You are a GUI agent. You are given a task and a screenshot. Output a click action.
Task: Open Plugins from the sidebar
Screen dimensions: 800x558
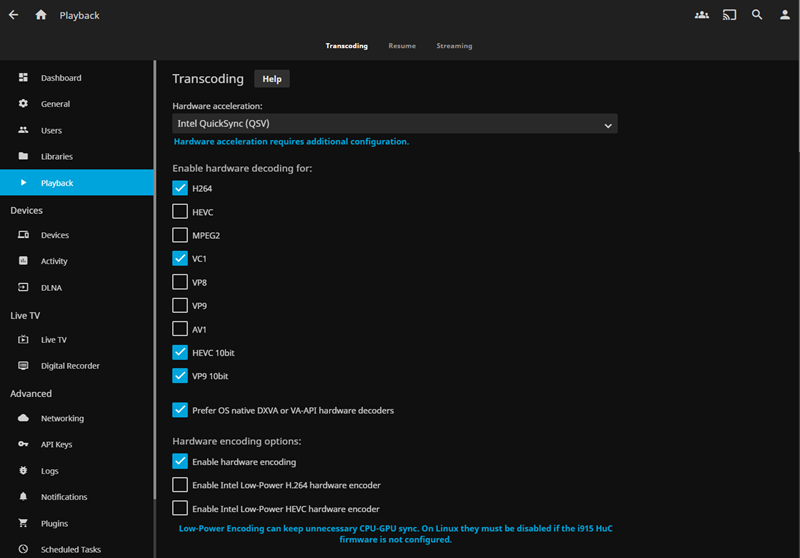click(x=56, y=523)
